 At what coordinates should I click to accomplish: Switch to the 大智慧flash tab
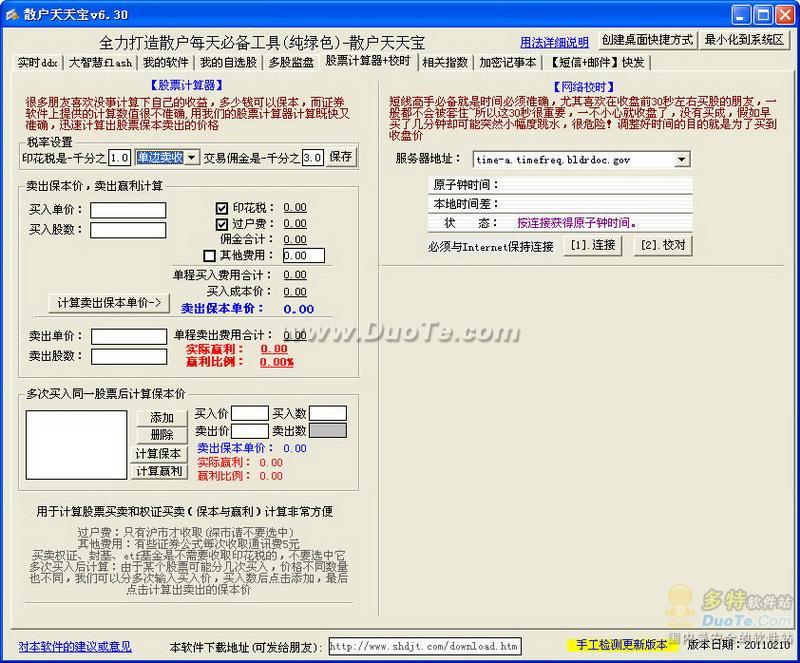click(101, 63)
